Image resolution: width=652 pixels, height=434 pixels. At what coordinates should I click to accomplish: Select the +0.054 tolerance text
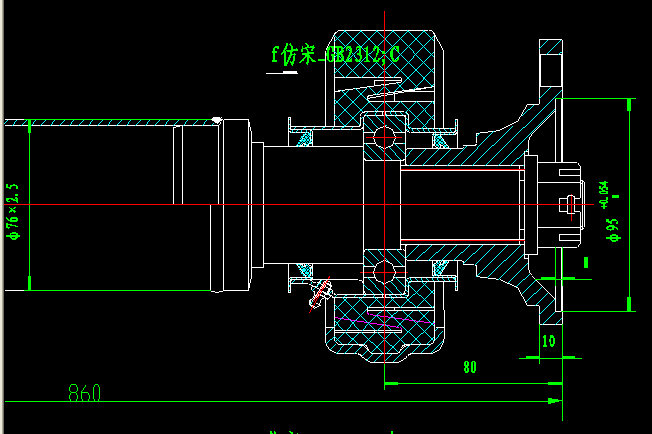pos(603,192)
